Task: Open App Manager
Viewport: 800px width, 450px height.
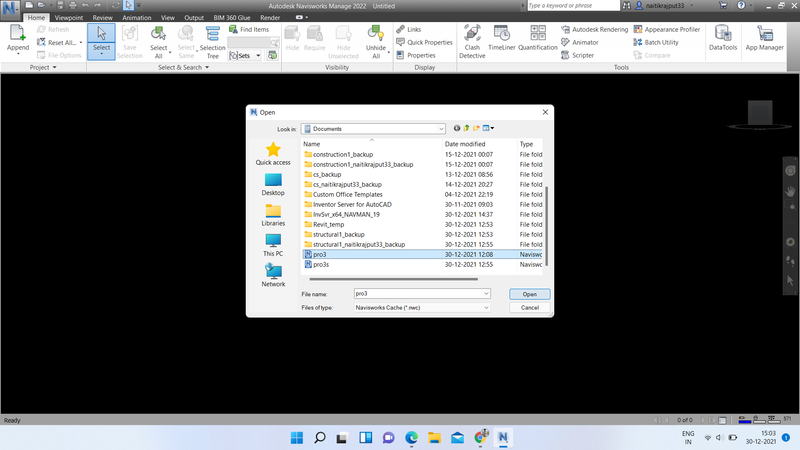Action: [x=764, y=39]
